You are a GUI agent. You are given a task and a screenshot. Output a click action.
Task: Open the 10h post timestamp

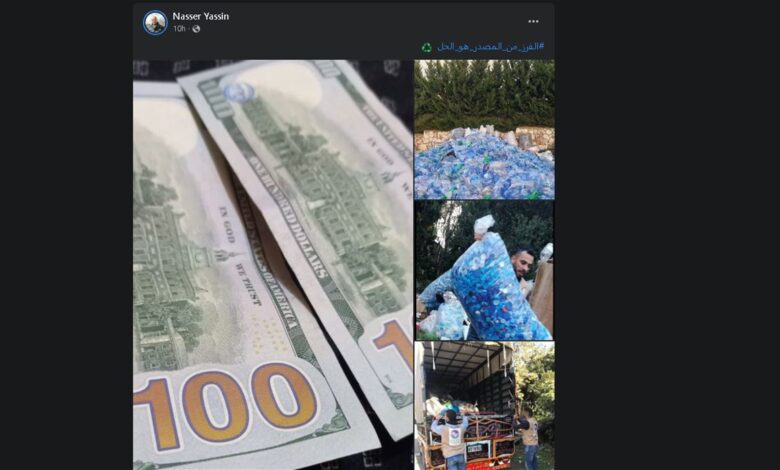point(179,29)
